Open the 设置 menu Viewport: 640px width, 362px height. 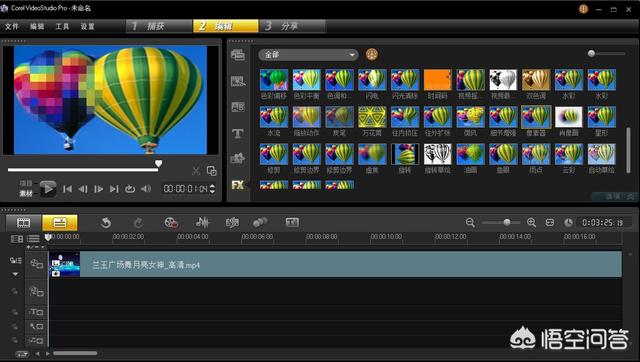point(87,26)
